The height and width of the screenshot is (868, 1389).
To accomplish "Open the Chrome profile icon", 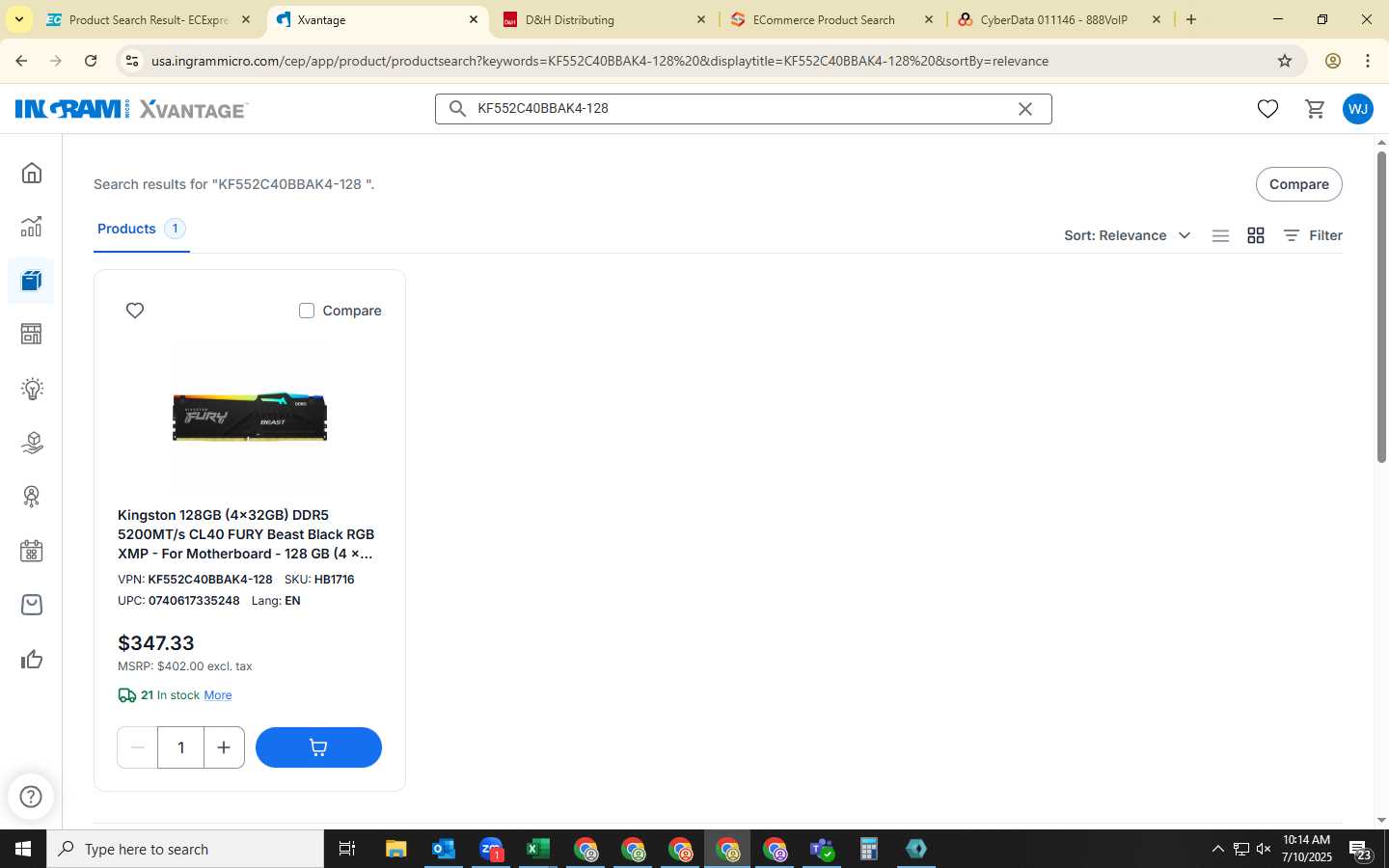I will coord(1333,61).
